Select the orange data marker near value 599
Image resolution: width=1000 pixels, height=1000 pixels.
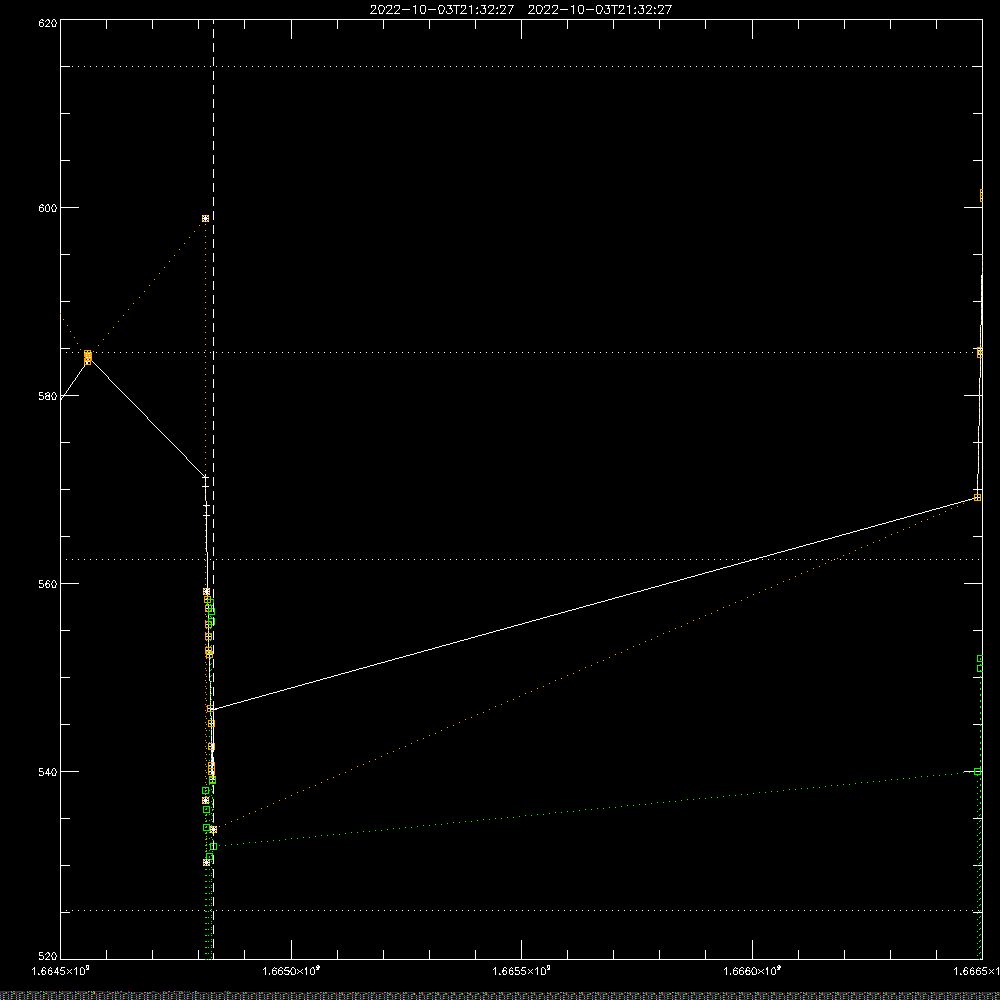point(205,219)
